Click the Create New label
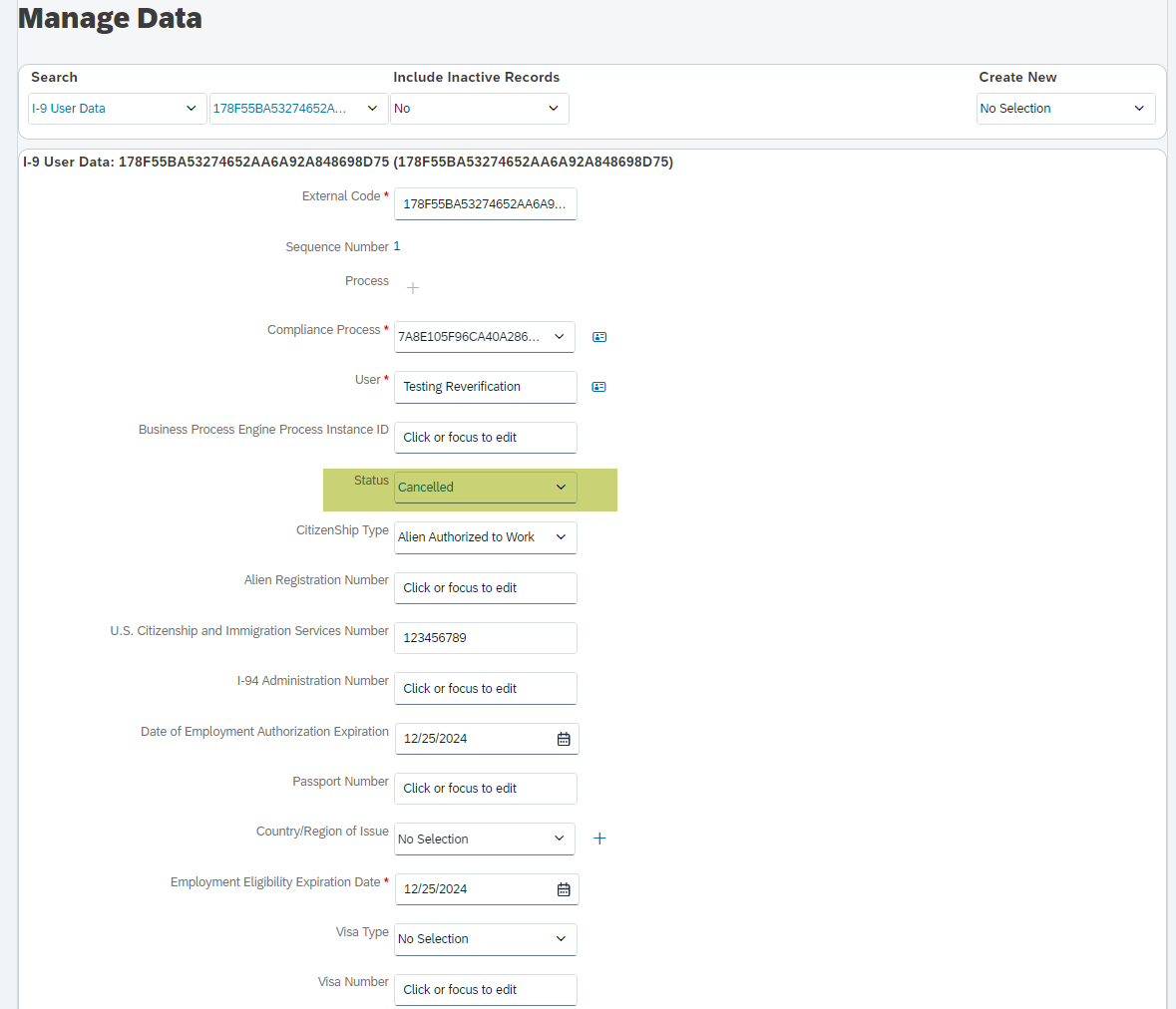This screenshot has width=1176, height=1009. [x=1017, y=77]
